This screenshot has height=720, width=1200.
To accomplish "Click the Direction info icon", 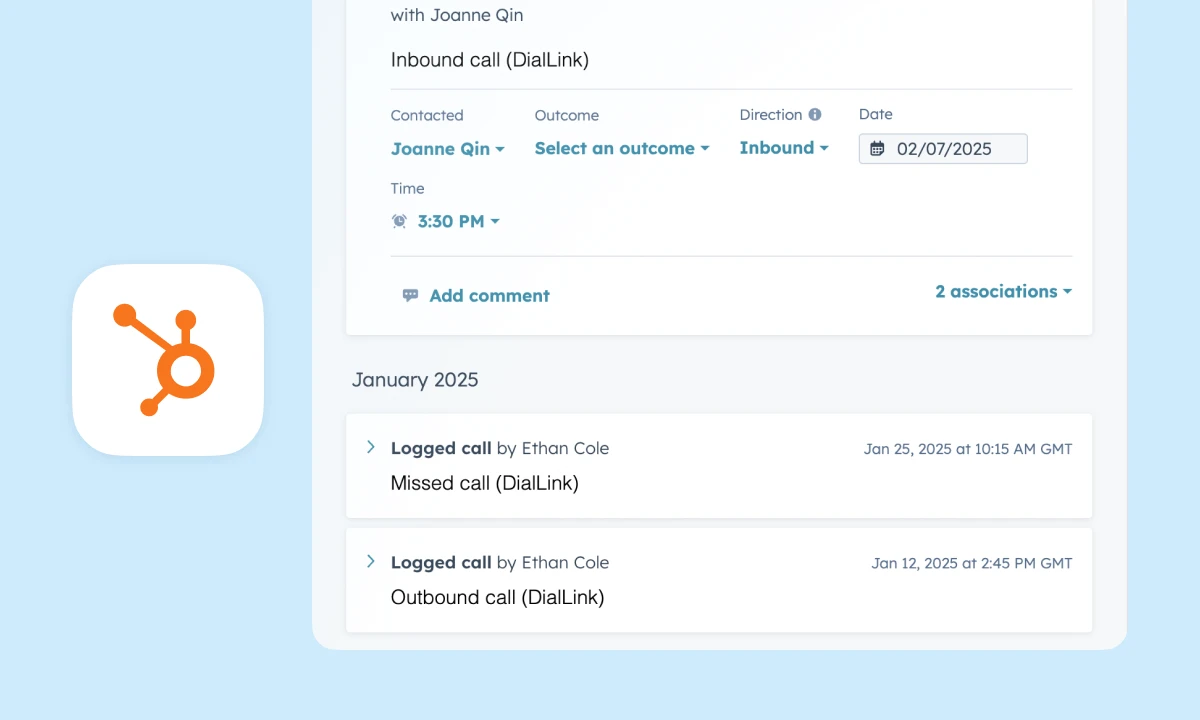I will tap(815, 115).
